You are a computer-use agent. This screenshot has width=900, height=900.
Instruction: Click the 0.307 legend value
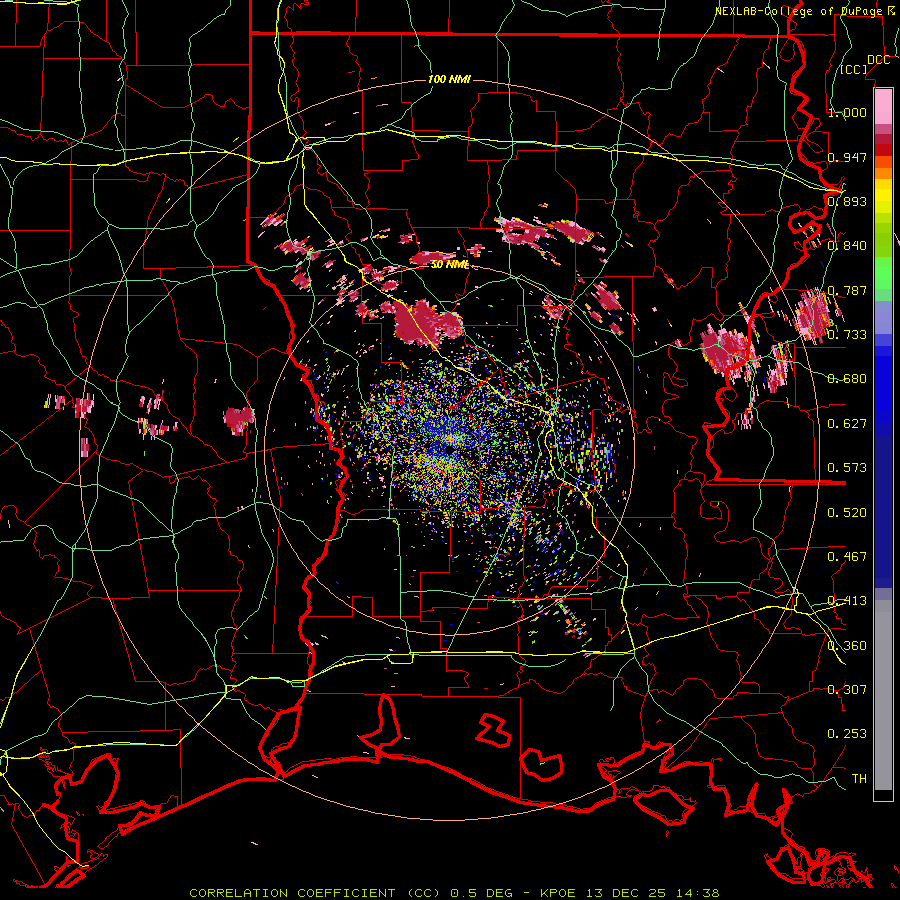pos(847,690)
